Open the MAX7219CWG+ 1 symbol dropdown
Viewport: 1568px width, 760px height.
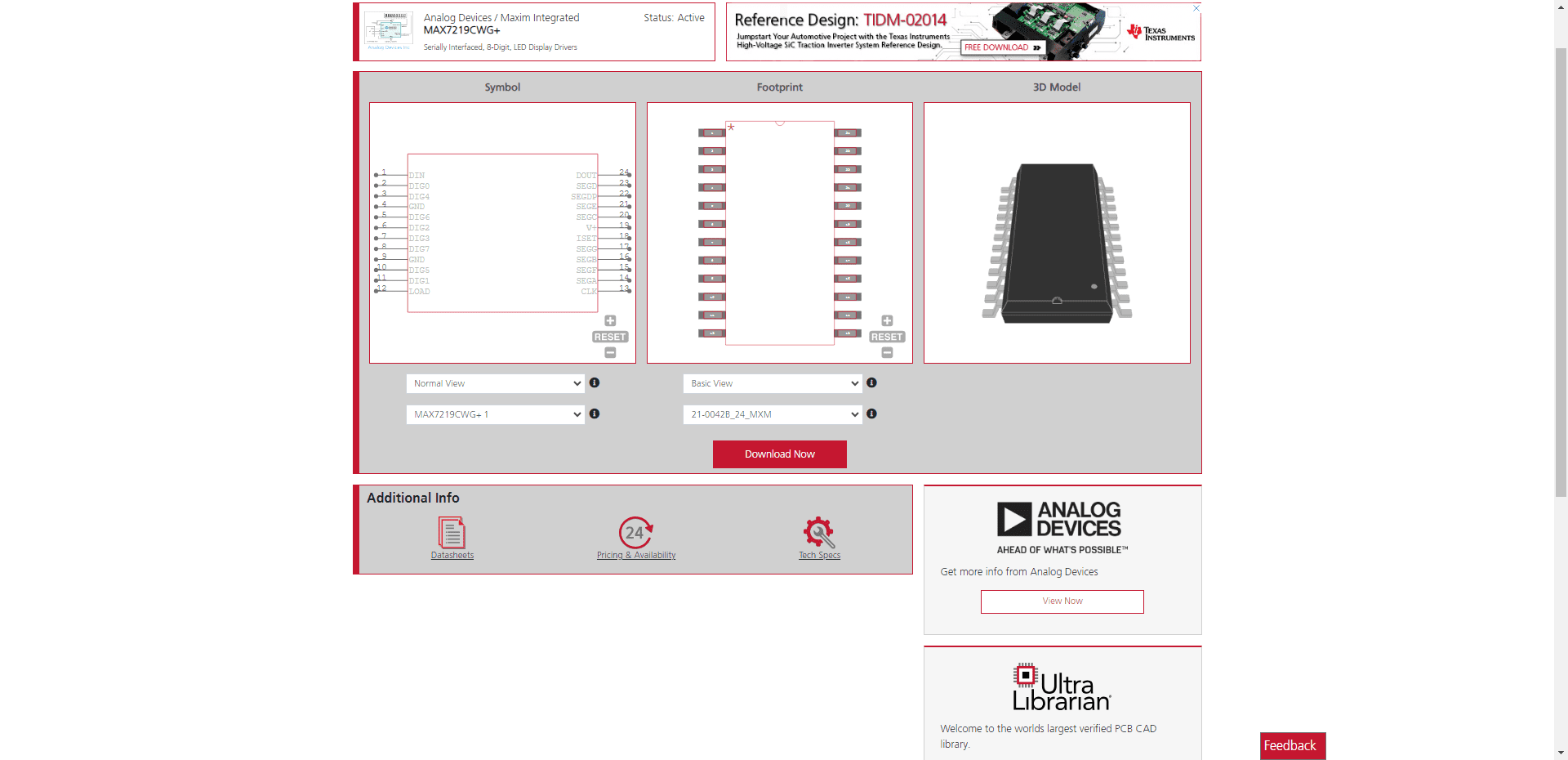[x=495, y=414]
